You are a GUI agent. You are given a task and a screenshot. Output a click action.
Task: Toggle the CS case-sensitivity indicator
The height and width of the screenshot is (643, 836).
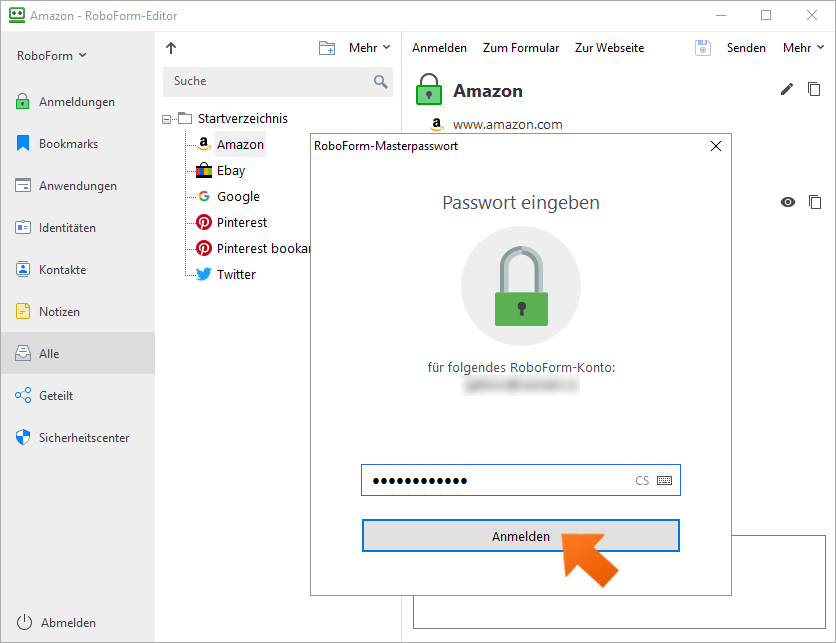[642, 480]
